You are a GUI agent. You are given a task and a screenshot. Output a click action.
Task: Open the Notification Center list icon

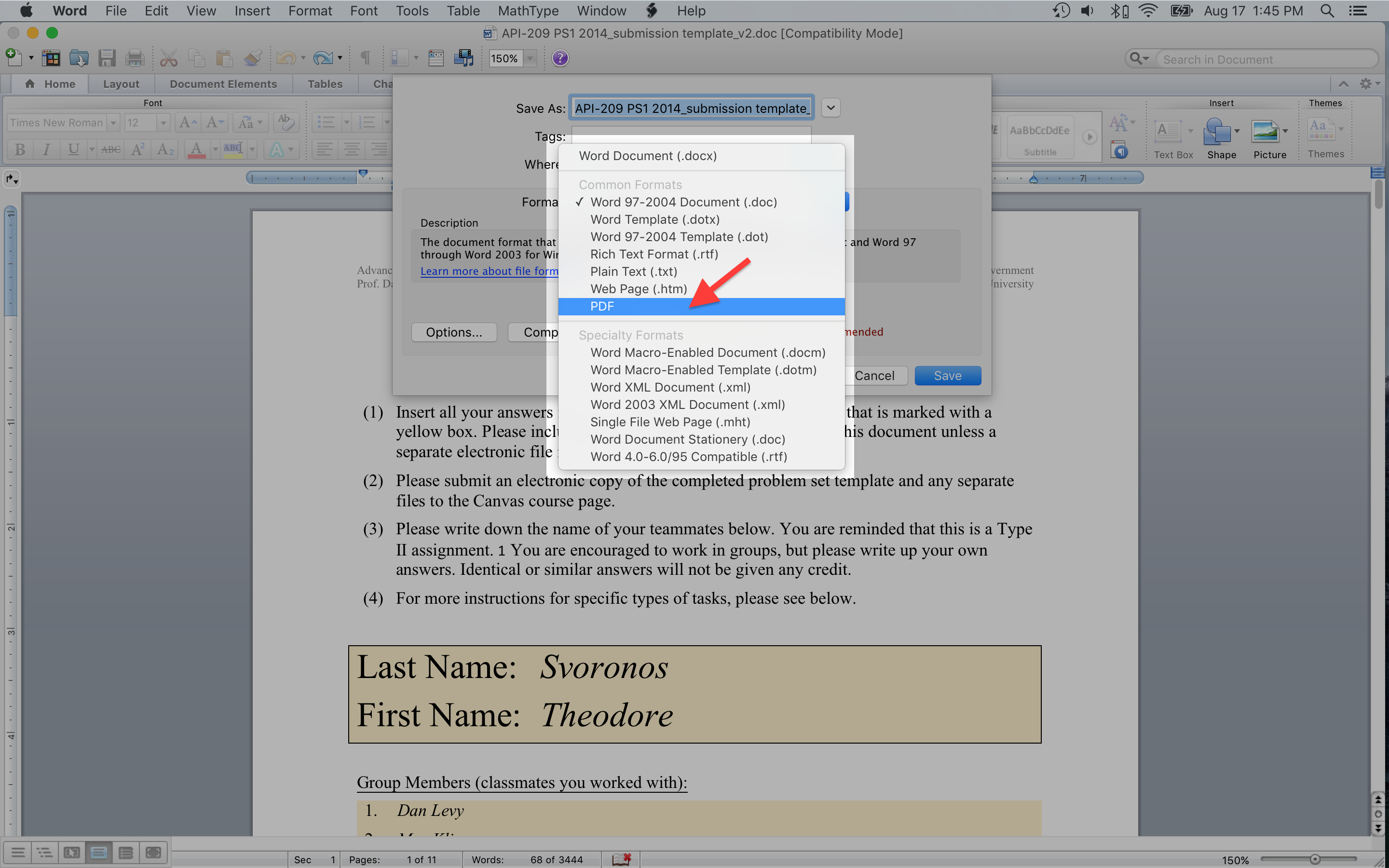pos(1358,11)
